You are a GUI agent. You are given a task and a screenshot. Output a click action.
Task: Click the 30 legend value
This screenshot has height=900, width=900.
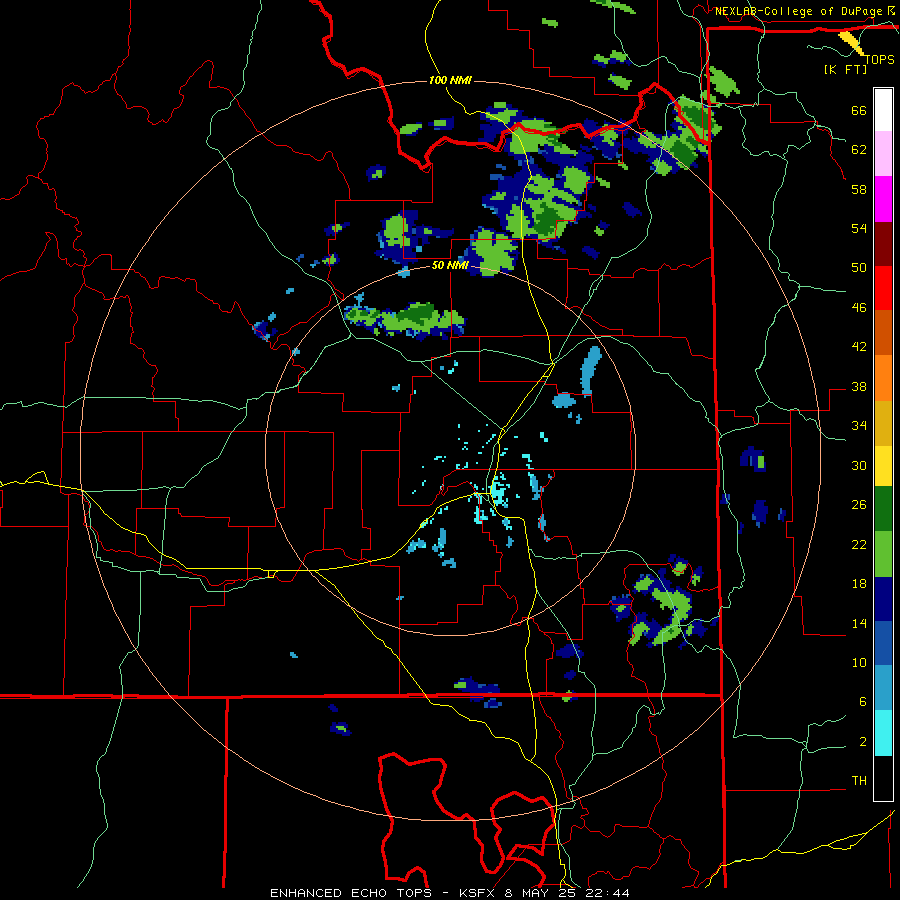tap(859, 465)
